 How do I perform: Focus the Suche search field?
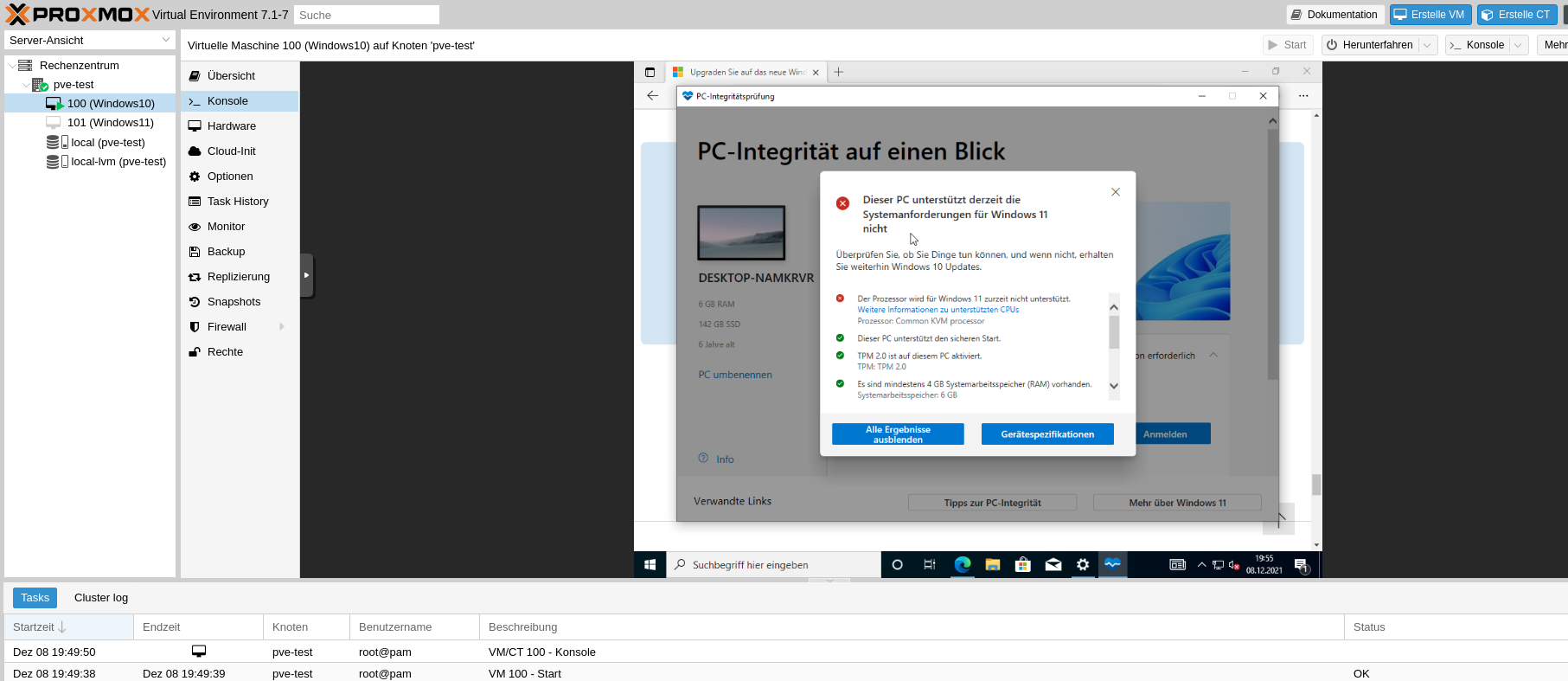coord(367,15)
